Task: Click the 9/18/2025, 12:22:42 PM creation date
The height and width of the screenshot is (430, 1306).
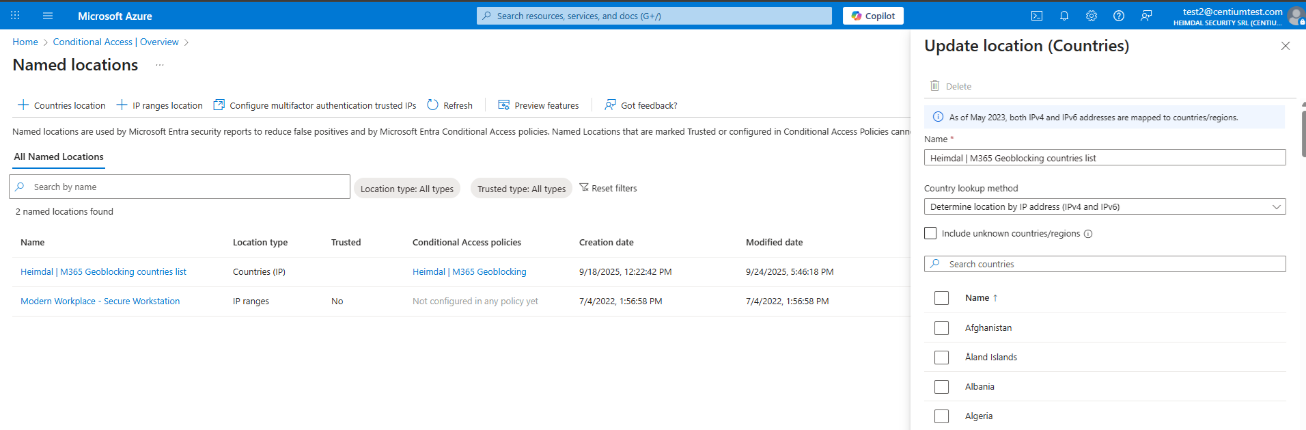Action: coord(626,272)
